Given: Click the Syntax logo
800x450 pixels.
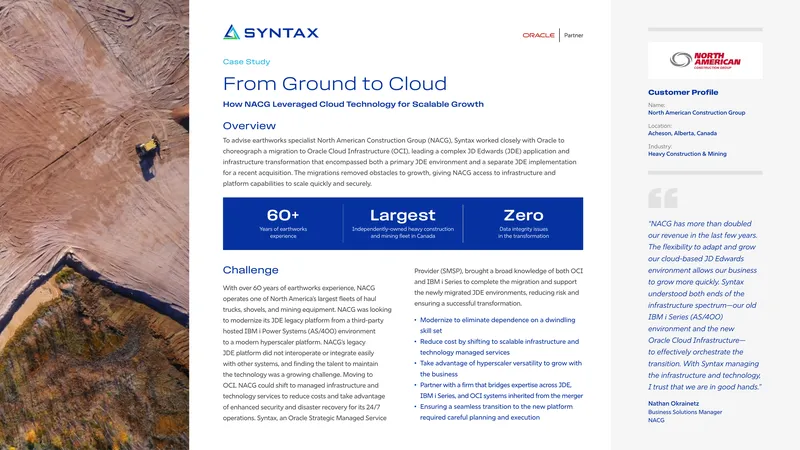Looking at the screenshot, I should 270,33.
